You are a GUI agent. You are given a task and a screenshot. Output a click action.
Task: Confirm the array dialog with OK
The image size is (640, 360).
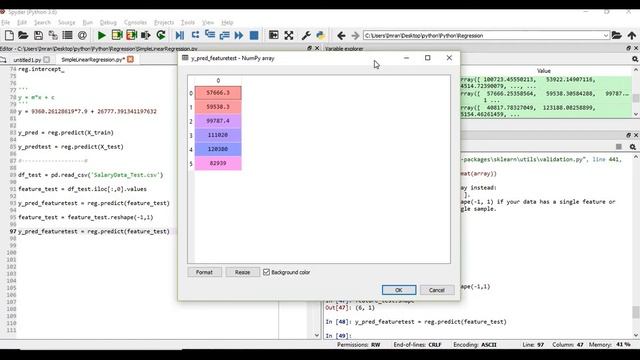pyautogui.click(x=399, y=290)
